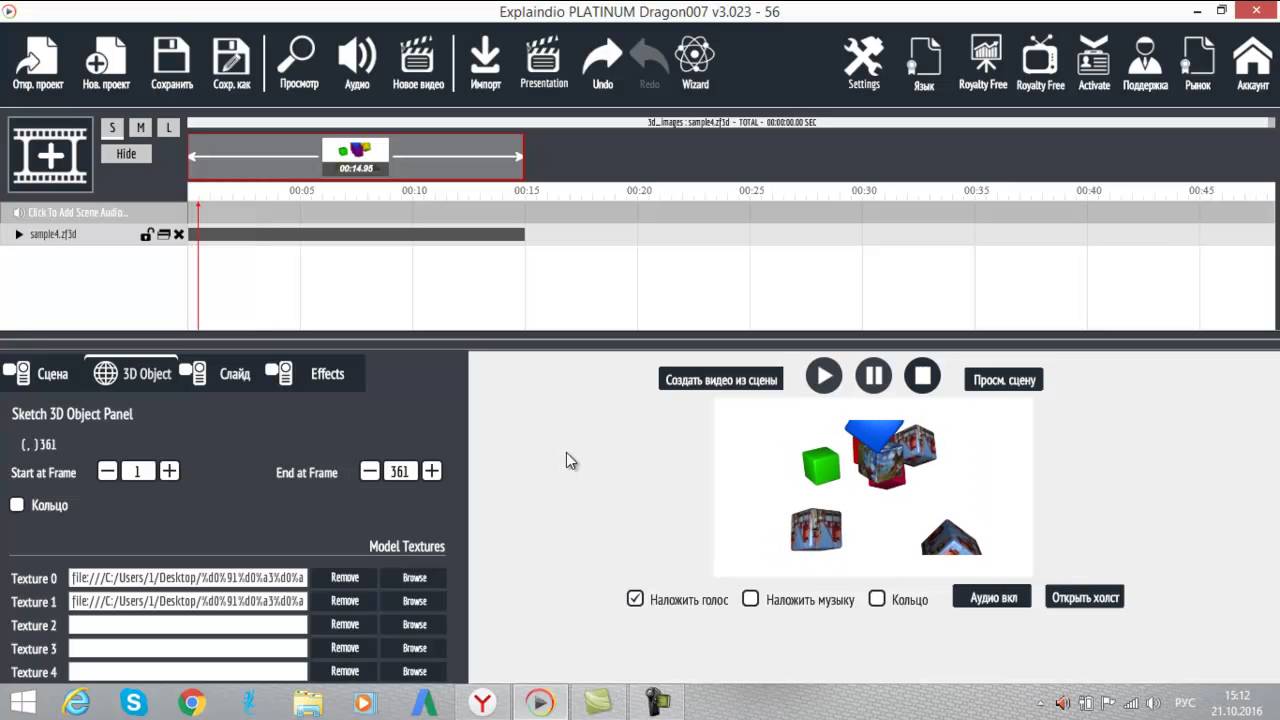Launch the Wizard atom icon
The image size is (1280, 720).
pos(695,63)
